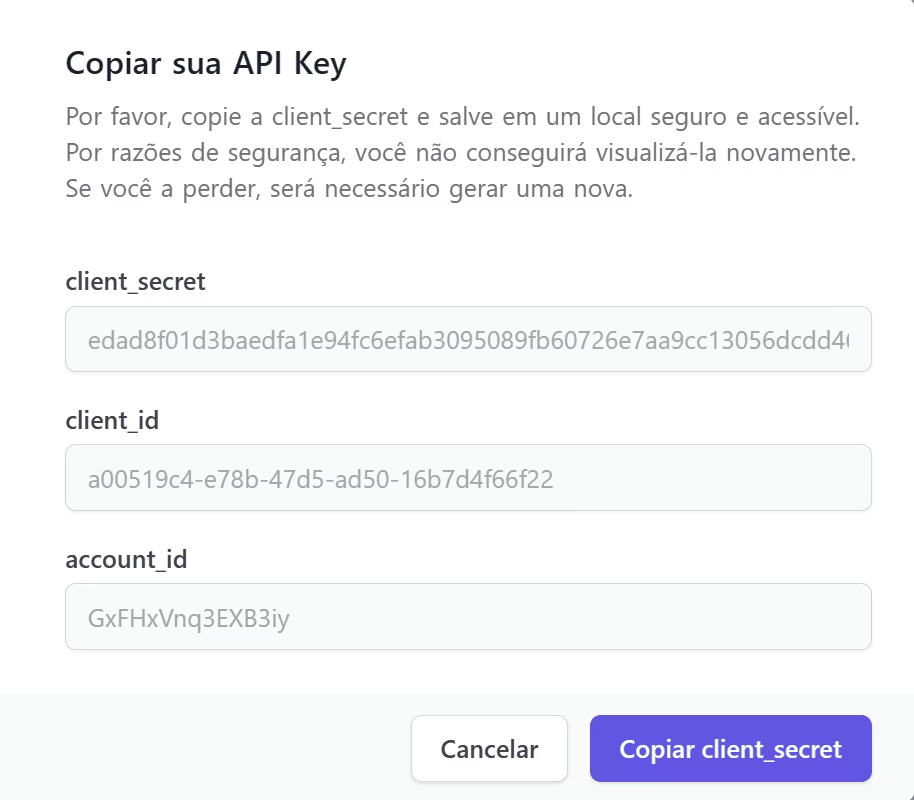The width and height of the screenshot is (914, 800).
Task: Select the account_id input field
Action: pos(467,617)
